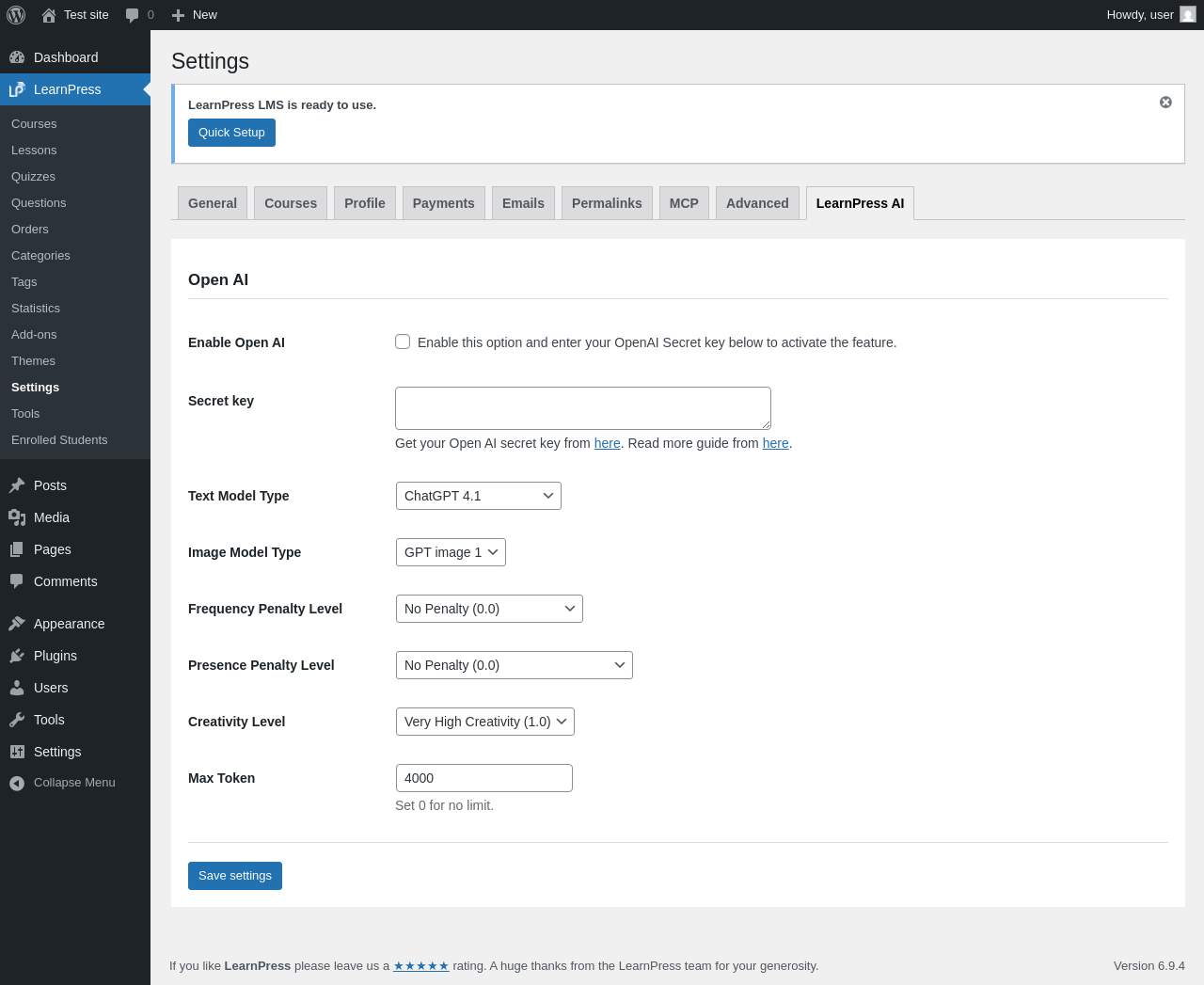Open Themes in LearnPress submenu

pyautogui.click(x=33, y=361)
